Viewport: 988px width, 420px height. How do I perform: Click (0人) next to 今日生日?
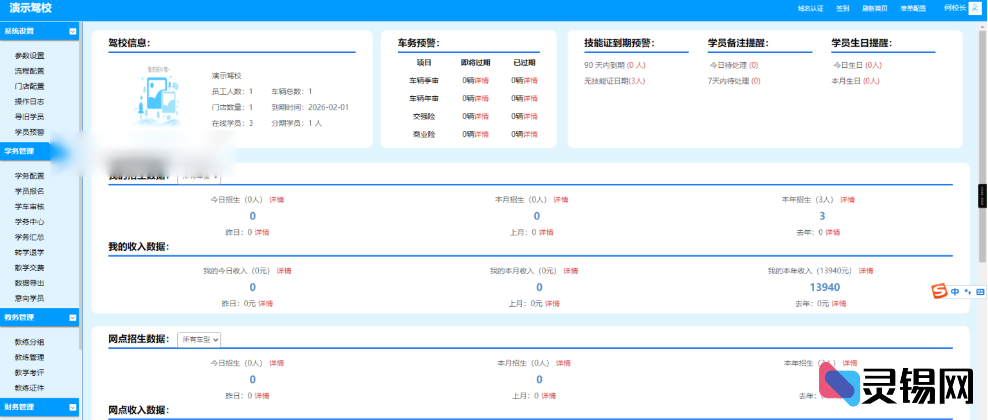[873, 65]
